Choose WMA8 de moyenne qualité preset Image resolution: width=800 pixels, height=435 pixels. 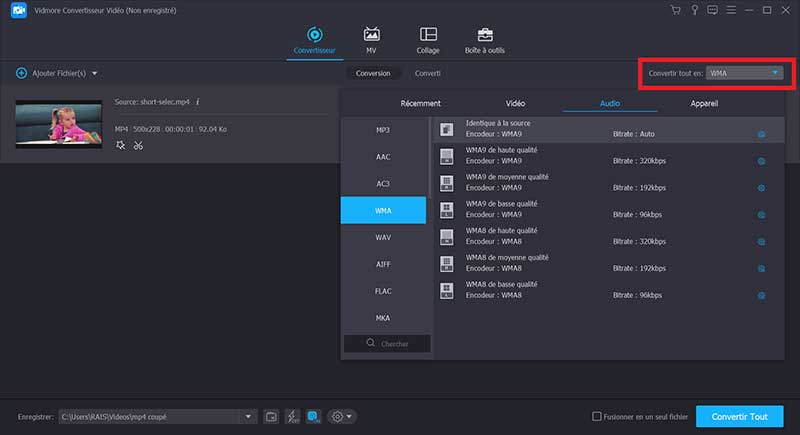click(x=609, y=263)
